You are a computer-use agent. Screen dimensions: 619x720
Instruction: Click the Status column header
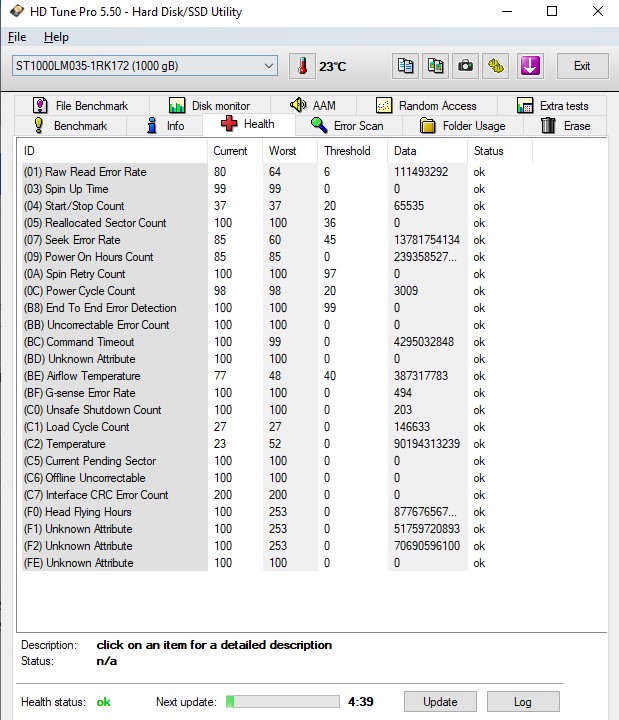point(500,151)
